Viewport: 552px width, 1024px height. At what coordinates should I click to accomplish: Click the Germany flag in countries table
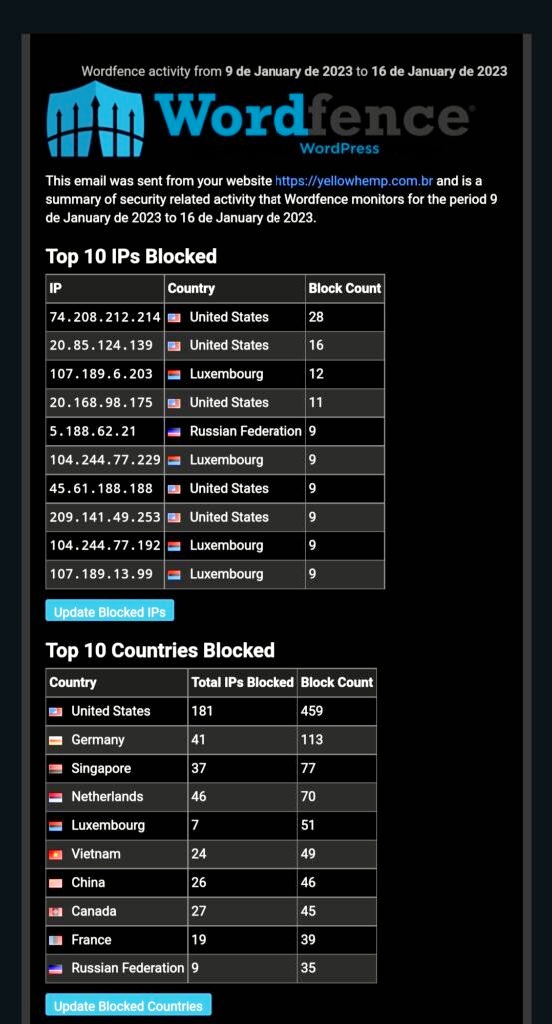pos(56,740)
